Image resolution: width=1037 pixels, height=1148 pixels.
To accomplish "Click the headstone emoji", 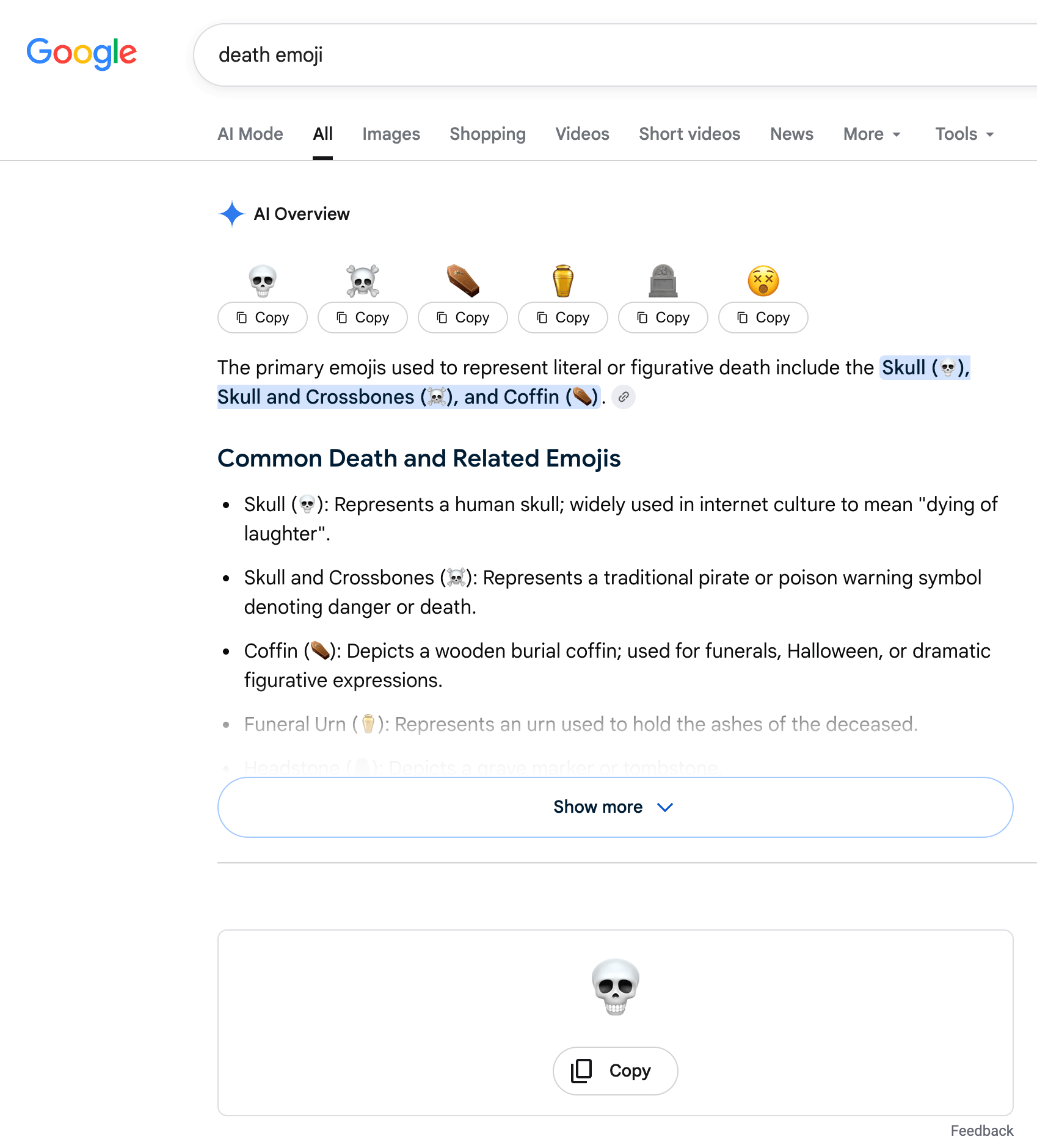I will (x=663, y=281).
